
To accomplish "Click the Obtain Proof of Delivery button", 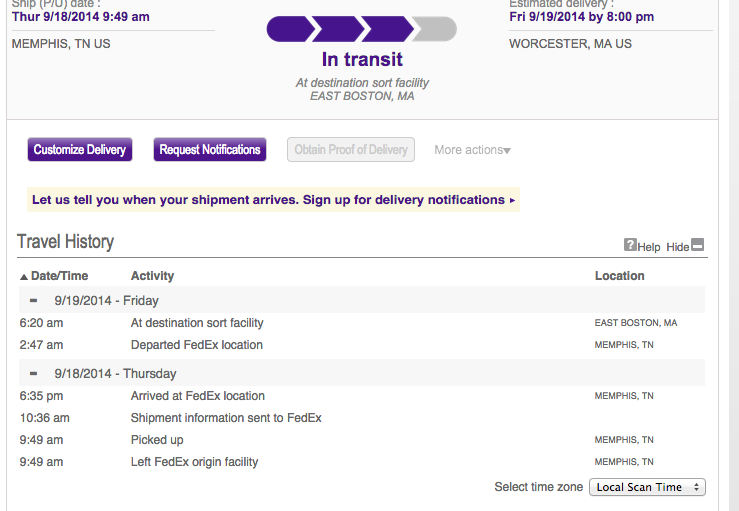I will [351, 149].
